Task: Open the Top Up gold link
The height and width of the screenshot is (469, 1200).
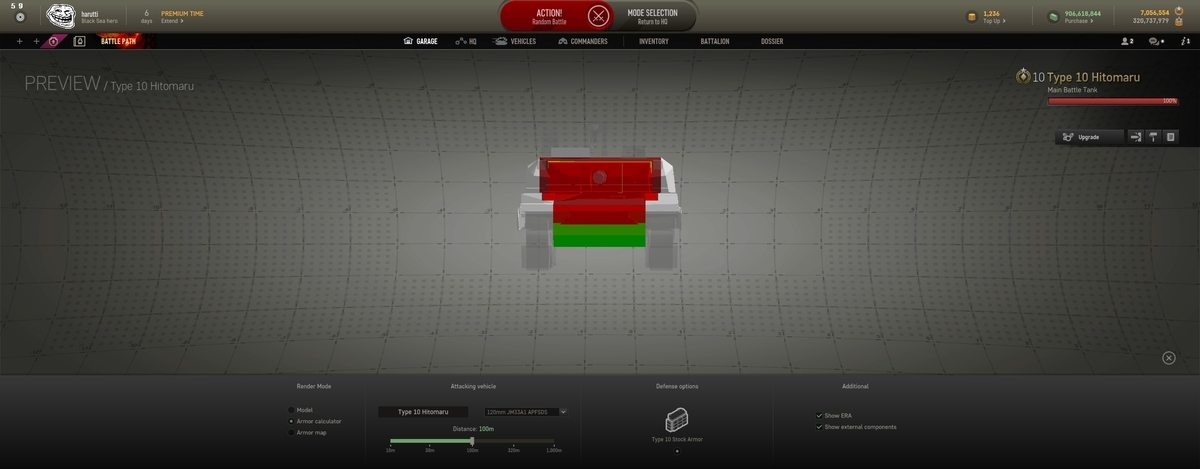Action: (993, 21)
